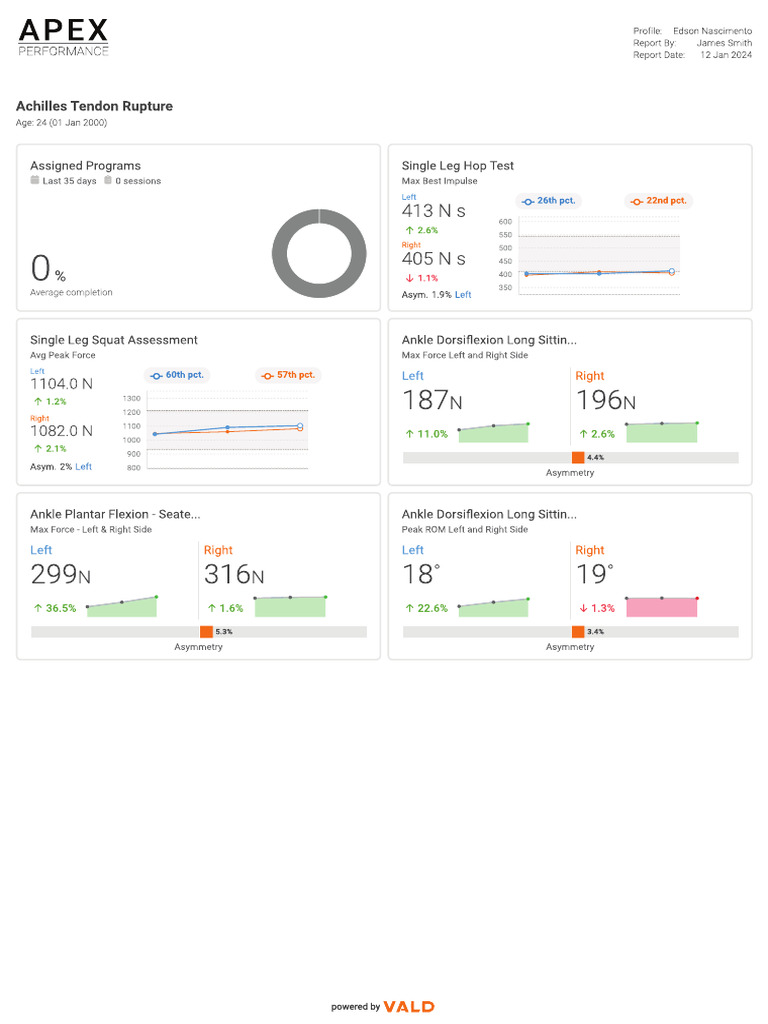768x1024 pixels.
Task: Click the red down arrow beside 1.1%
Action: click(409, 278)
